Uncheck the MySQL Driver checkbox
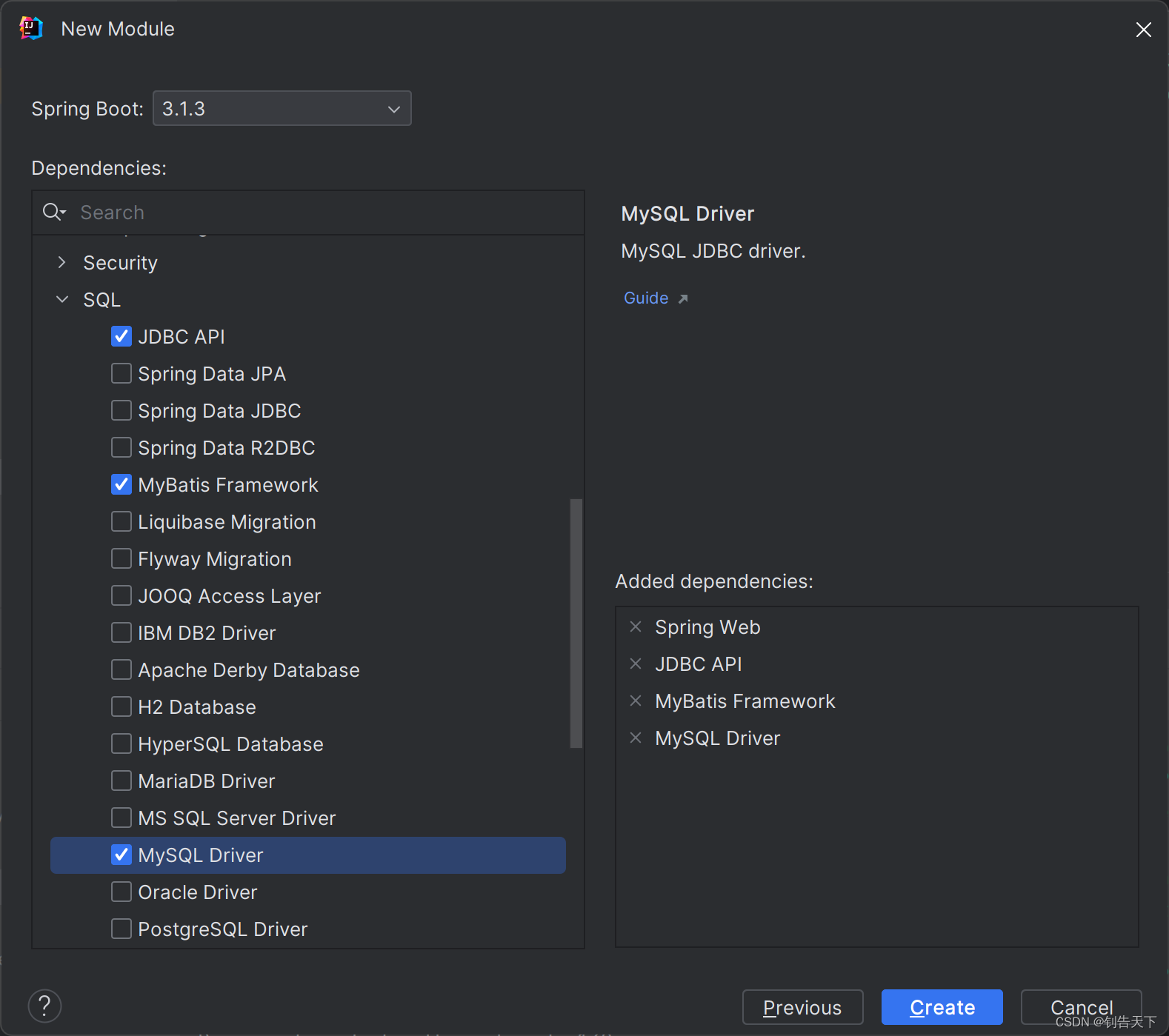The height and width of the screenshot is (1036, 1169). pyautogui.click(x=121, y=855)
